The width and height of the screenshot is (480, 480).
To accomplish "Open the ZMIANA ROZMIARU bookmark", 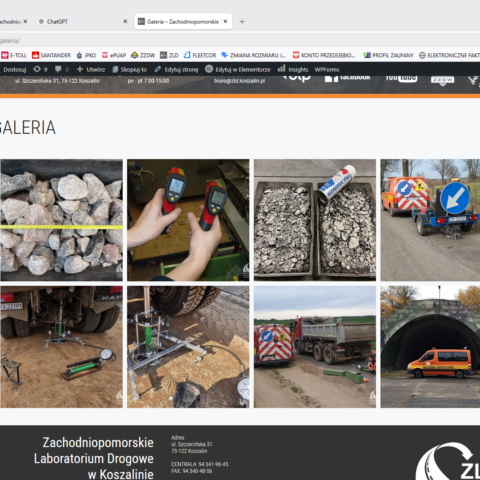I will (254, 55).
